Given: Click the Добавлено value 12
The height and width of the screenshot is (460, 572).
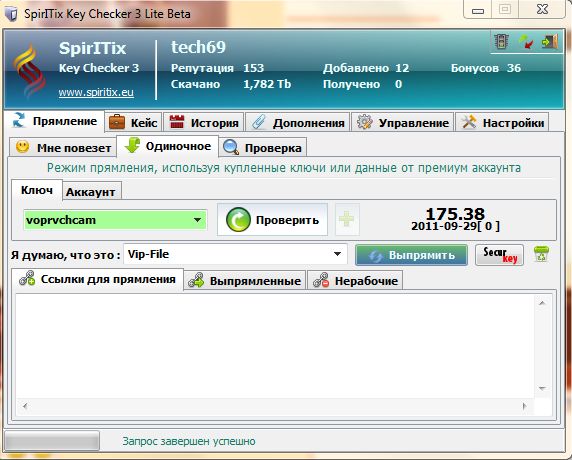Looking at the screenshot, I should pyautogui.click(x=402, y=68).
